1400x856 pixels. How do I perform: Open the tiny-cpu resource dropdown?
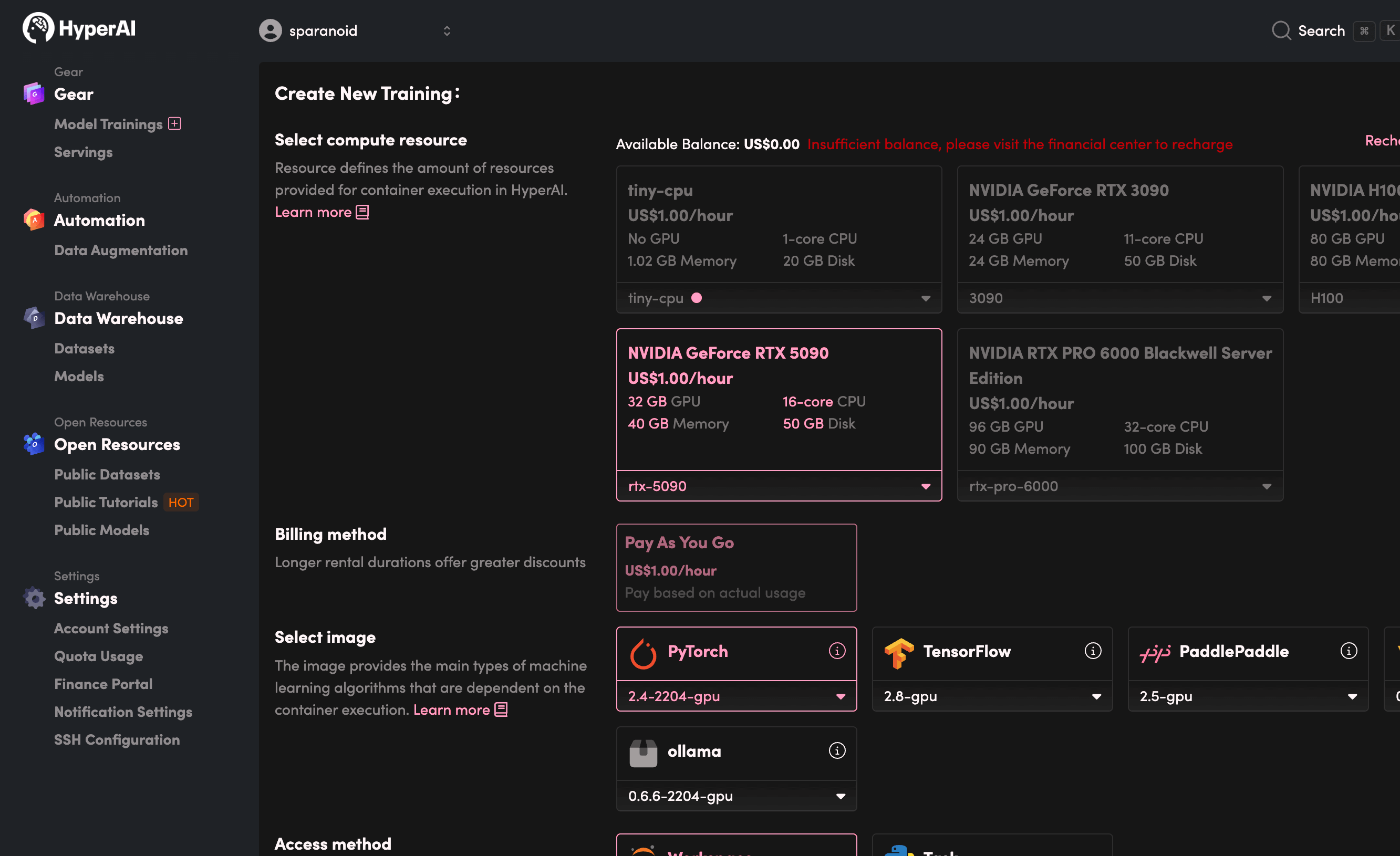click(x=925, y=298)
